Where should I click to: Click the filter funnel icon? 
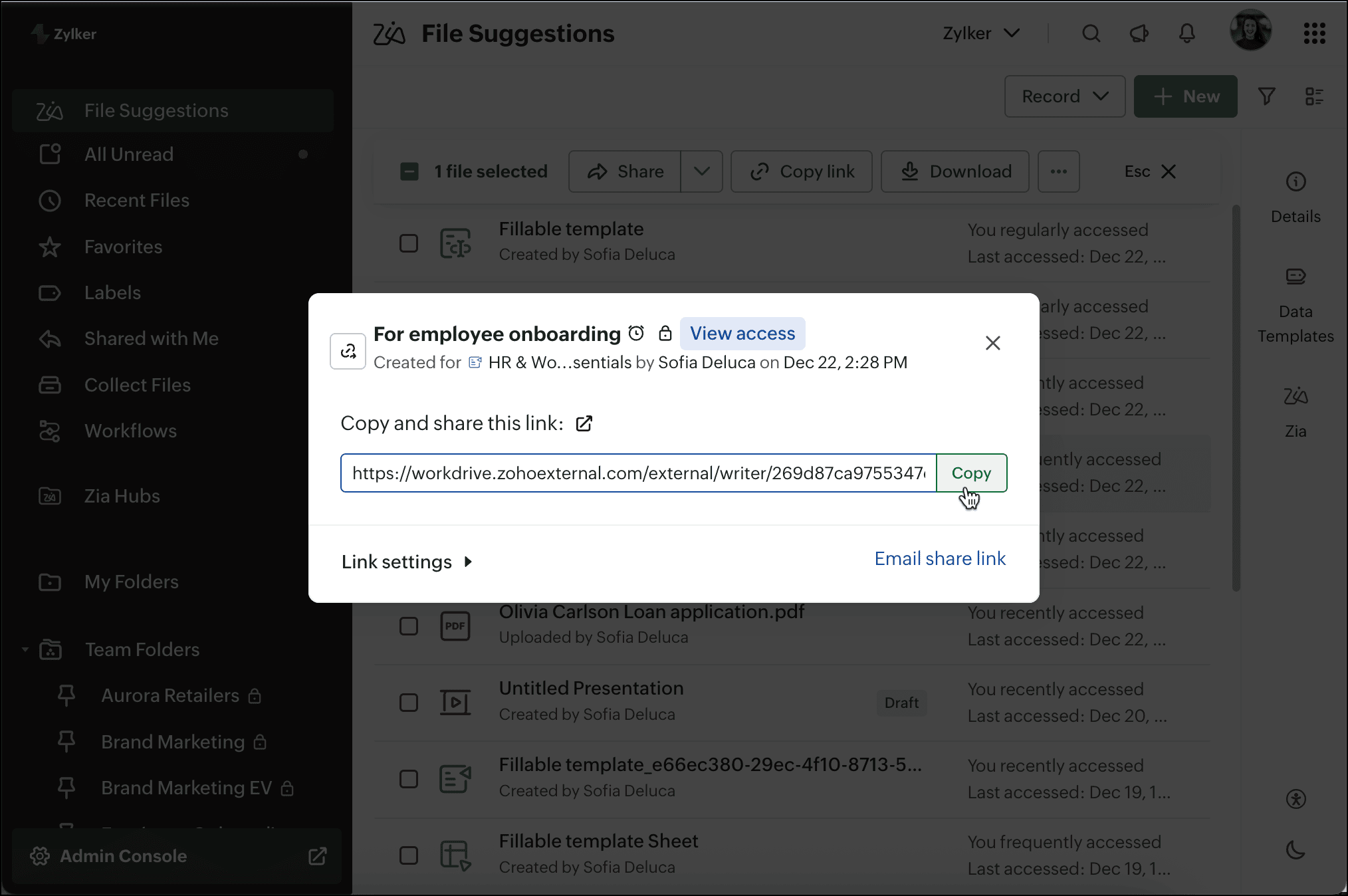coord(1267,96)
